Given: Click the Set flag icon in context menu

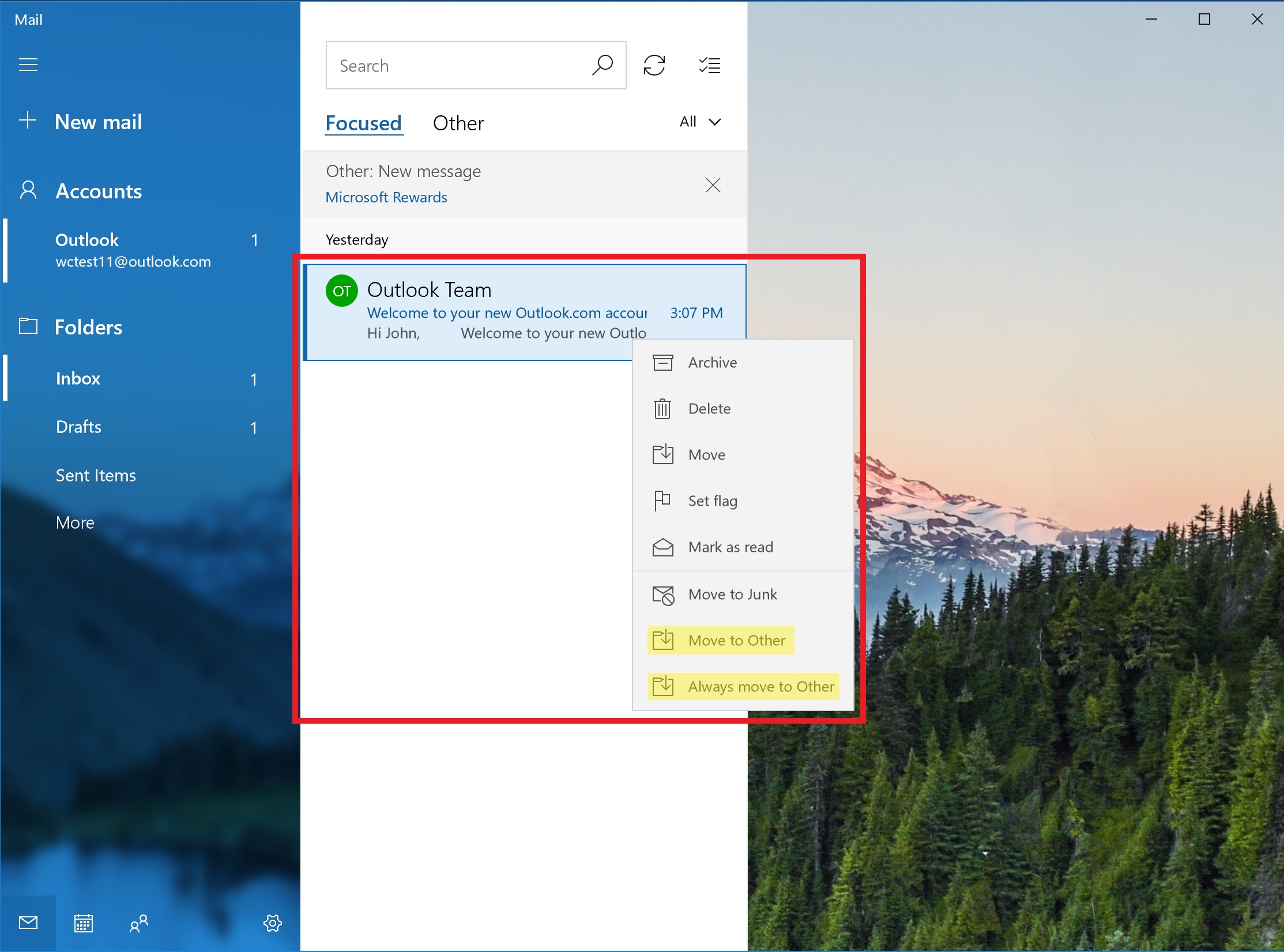Looking at the screenshot, I should click(663, 501).
